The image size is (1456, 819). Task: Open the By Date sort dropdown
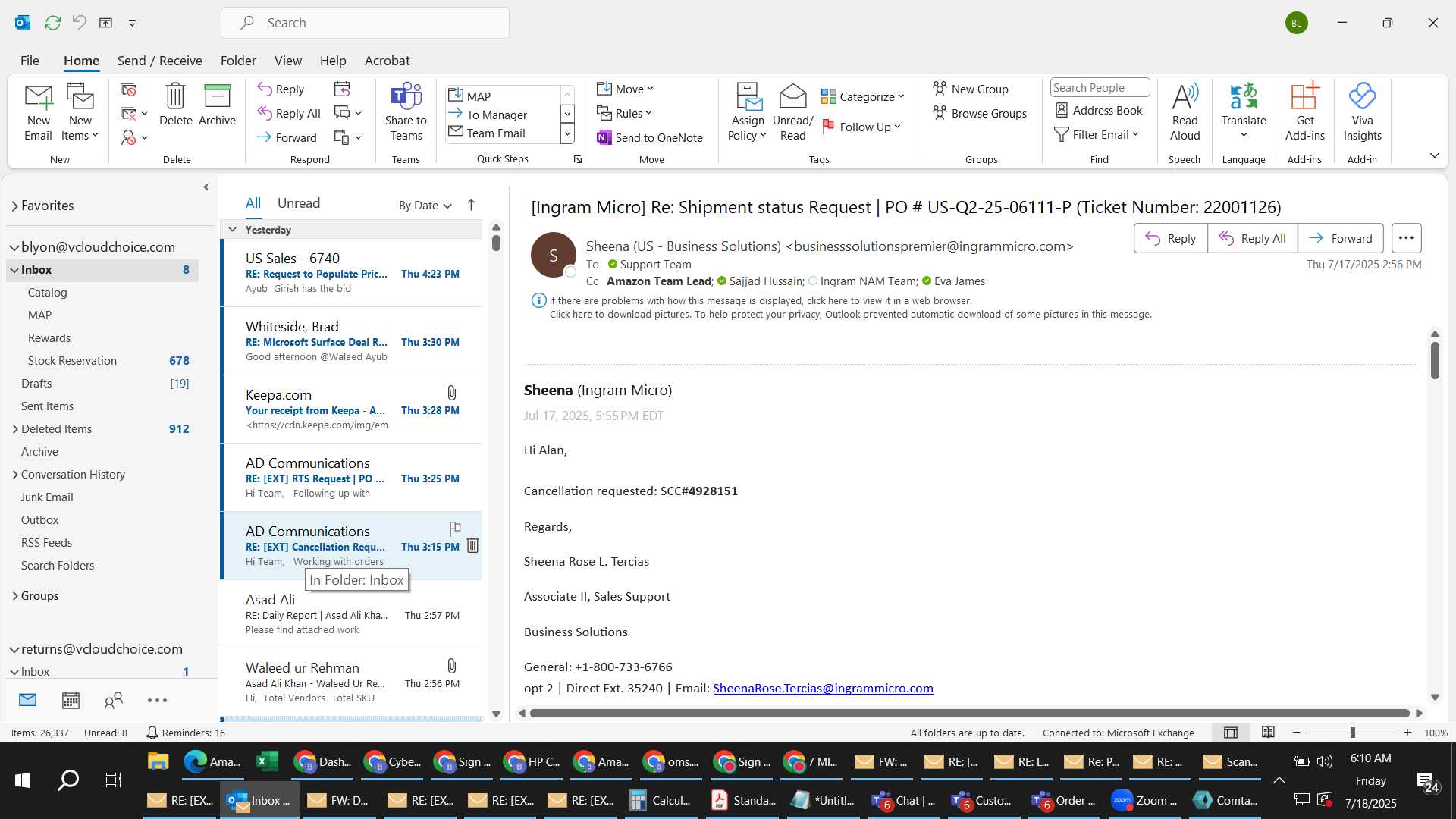pyautogui.click(x=425, y=206)
